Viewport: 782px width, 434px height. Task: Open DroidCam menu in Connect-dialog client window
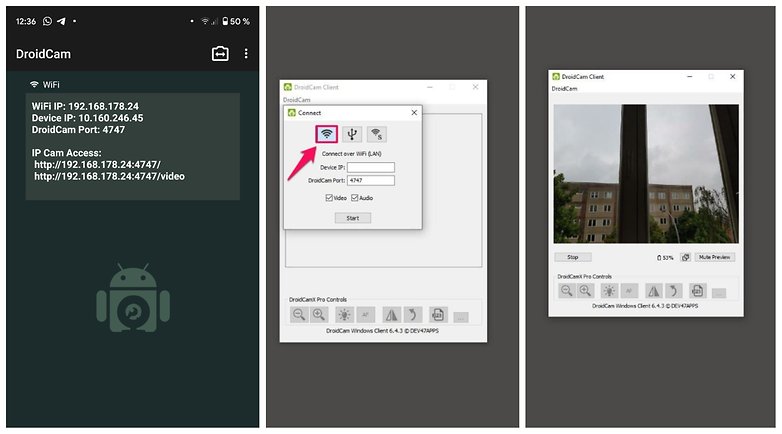tap(296, 100)
